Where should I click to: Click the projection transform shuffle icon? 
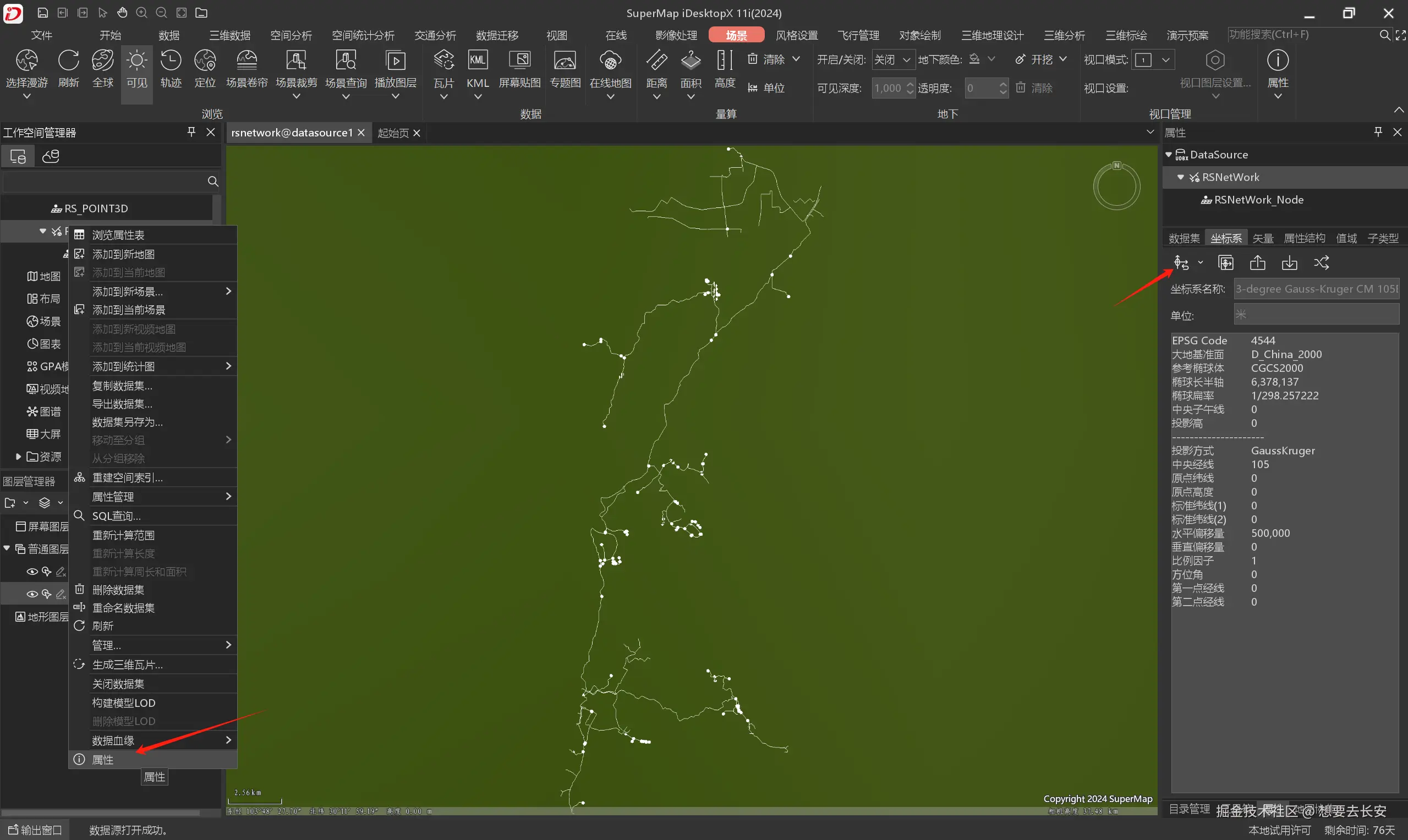tap(1322, 263)
